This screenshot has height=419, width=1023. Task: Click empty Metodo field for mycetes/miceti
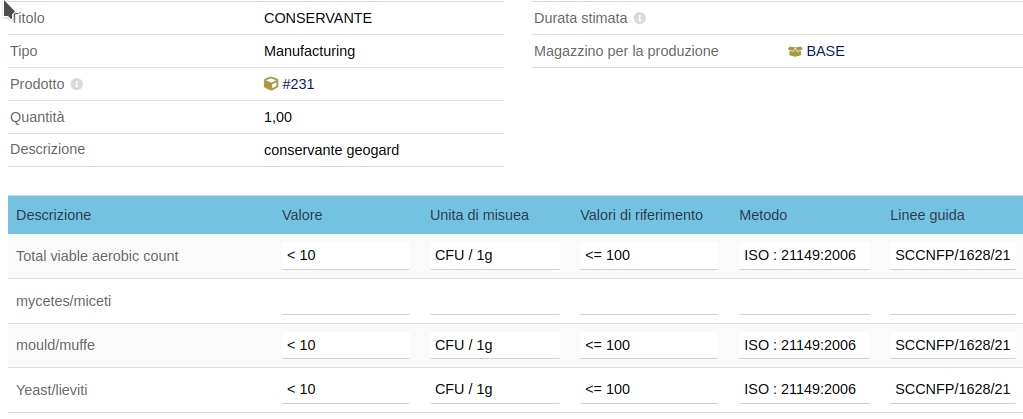click(x=804, y=301)
